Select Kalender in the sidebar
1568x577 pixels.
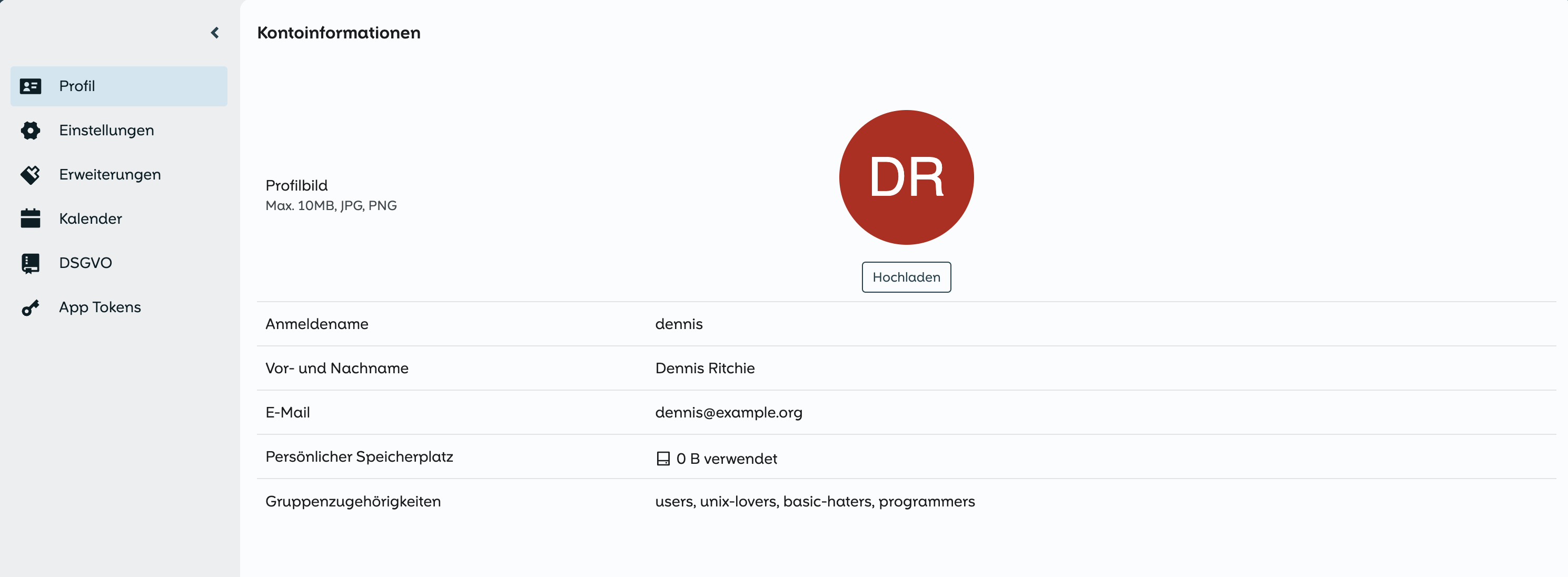[90, 218]
